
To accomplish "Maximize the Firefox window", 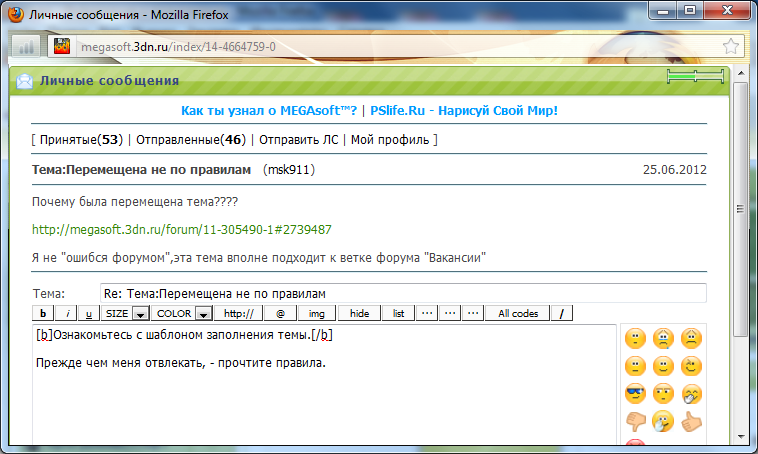I will [690, 10].
